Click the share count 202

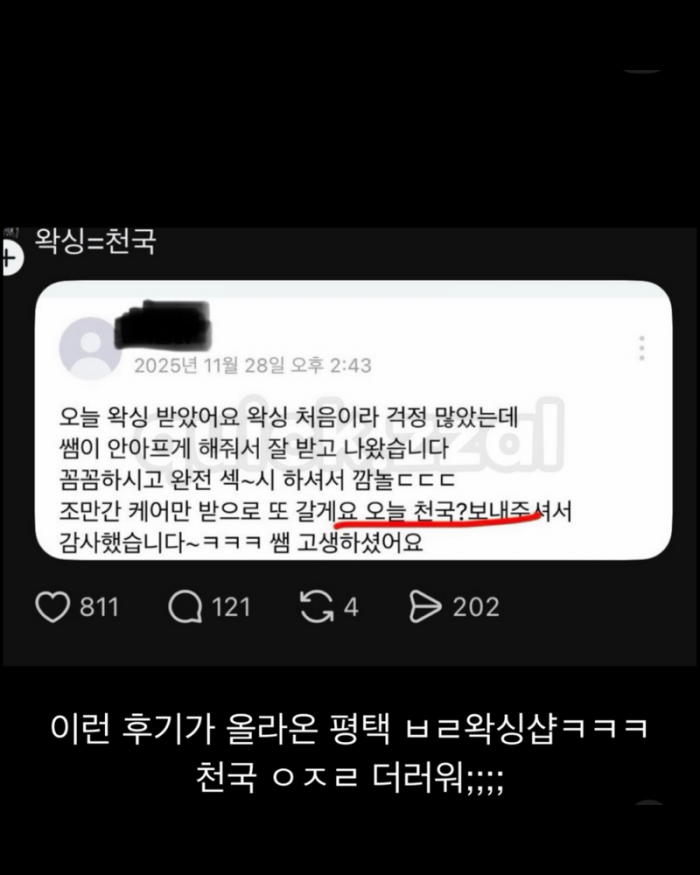coord(476,607)
